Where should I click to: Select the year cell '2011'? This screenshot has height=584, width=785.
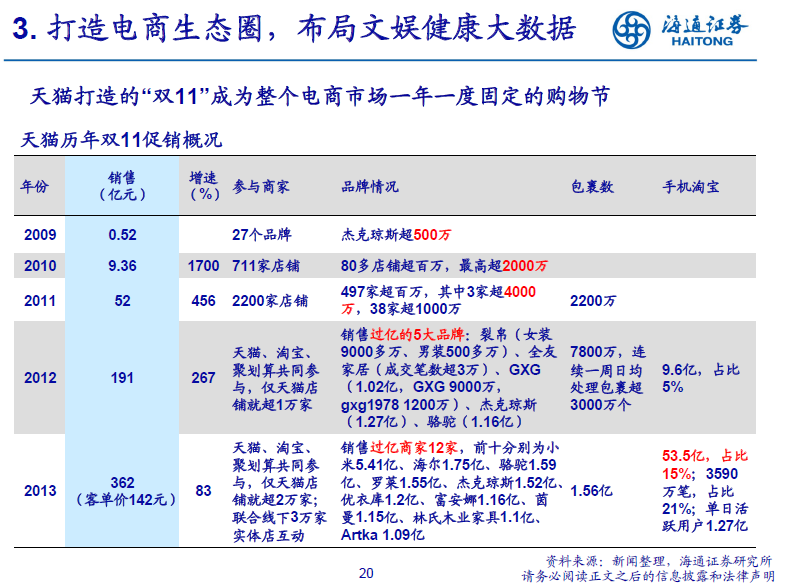40,301
